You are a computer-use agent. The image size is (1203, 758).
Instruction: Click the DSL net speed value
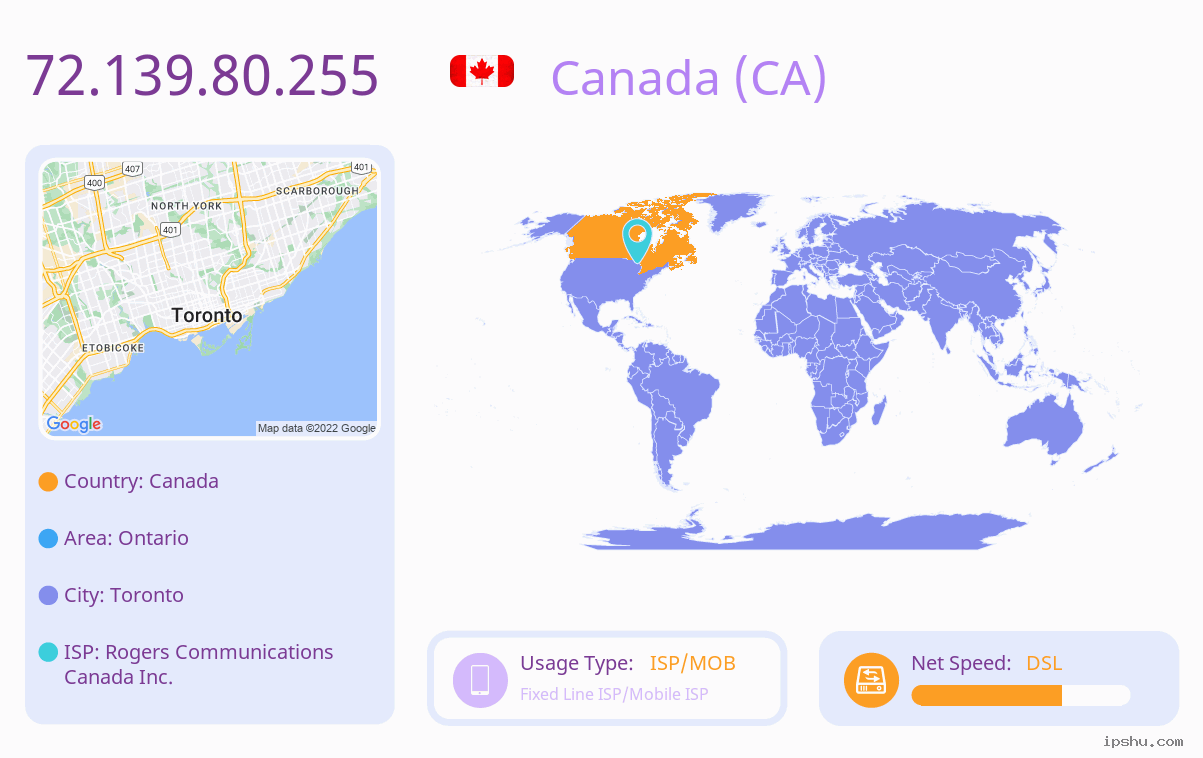[x=1044, y=663]
